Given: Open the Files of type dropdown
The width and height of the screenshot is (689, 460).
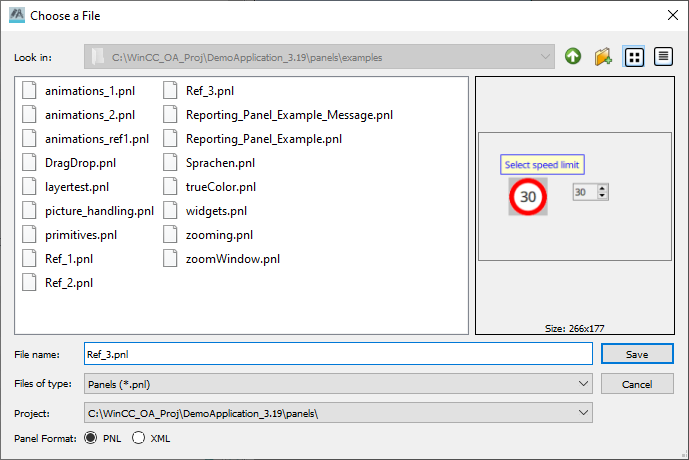Looking at the screenshot, I should 584,383.
